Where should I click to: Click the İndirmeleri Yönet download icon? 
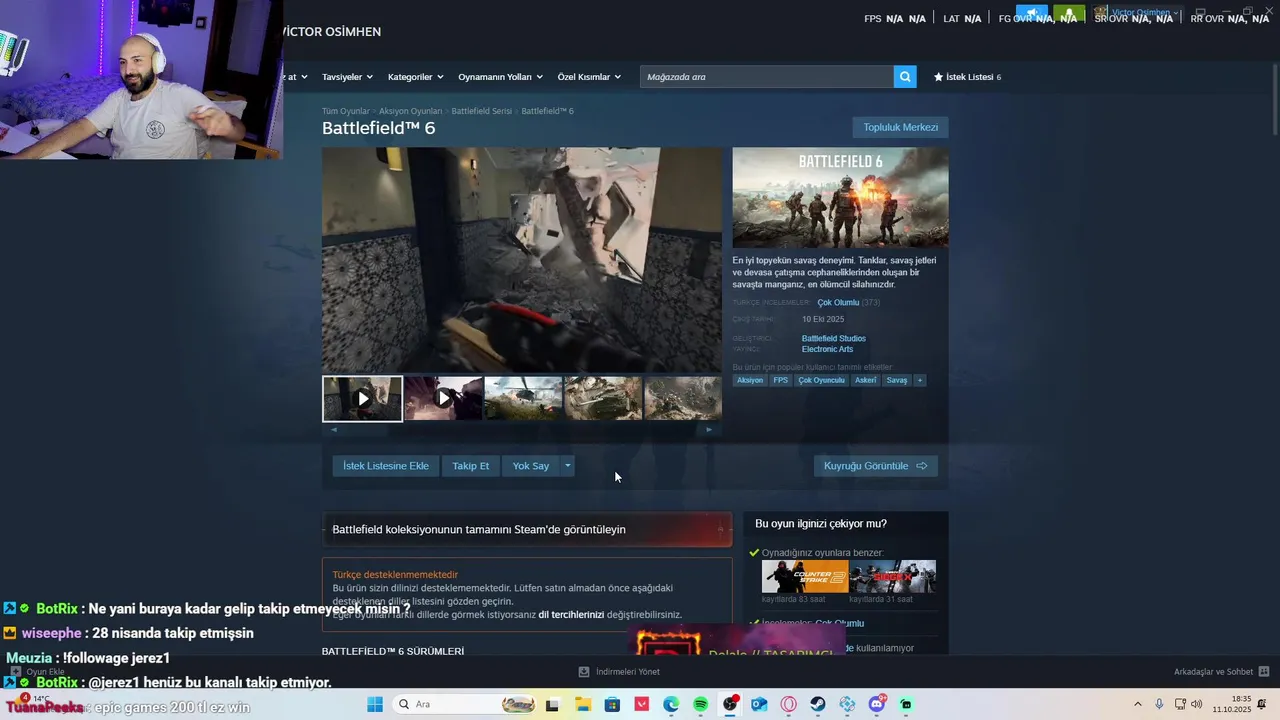(x=584, y=671)
